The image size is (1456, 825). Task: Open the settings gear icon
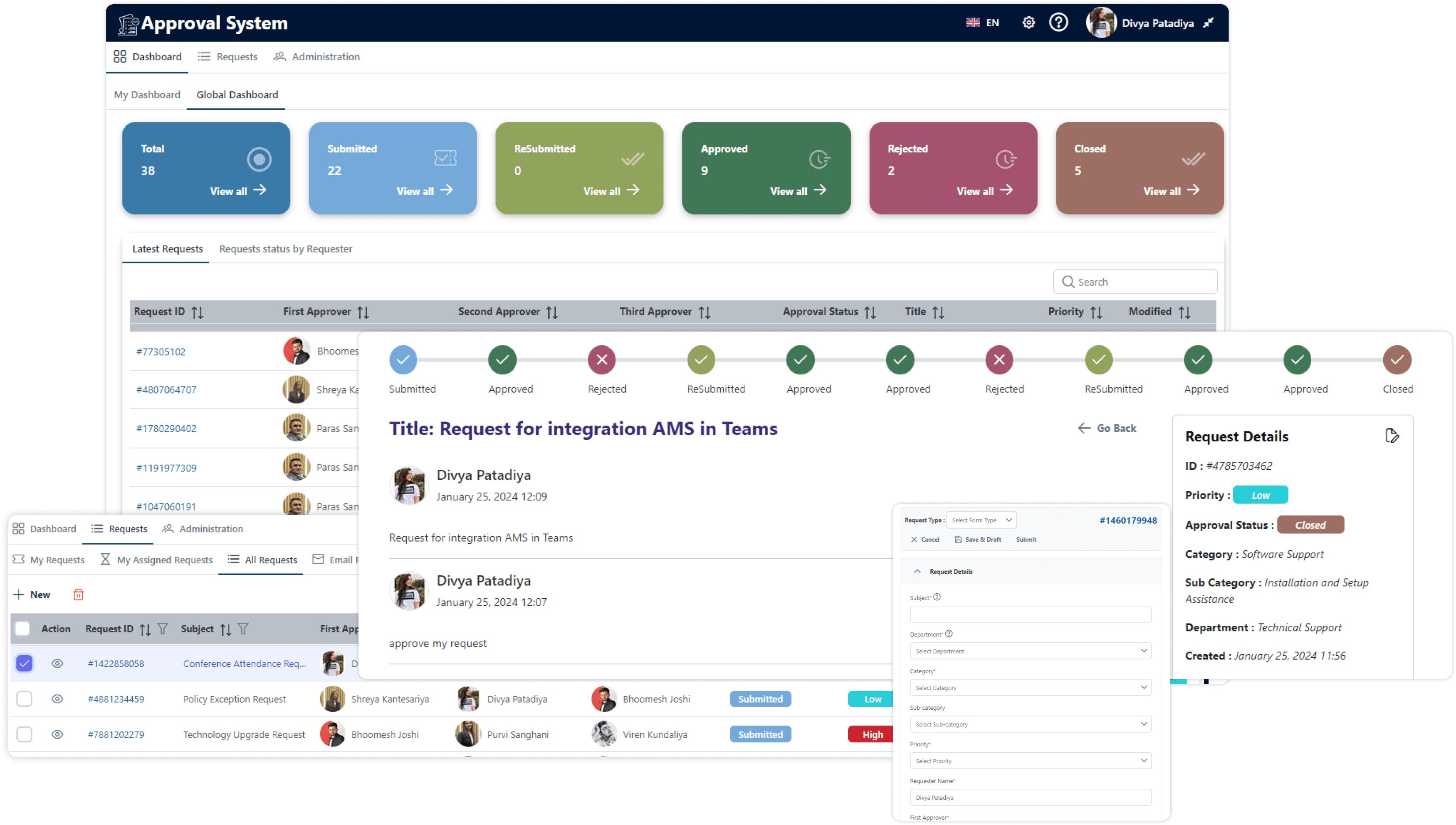pyautogui.click(x=1028, y=22)
